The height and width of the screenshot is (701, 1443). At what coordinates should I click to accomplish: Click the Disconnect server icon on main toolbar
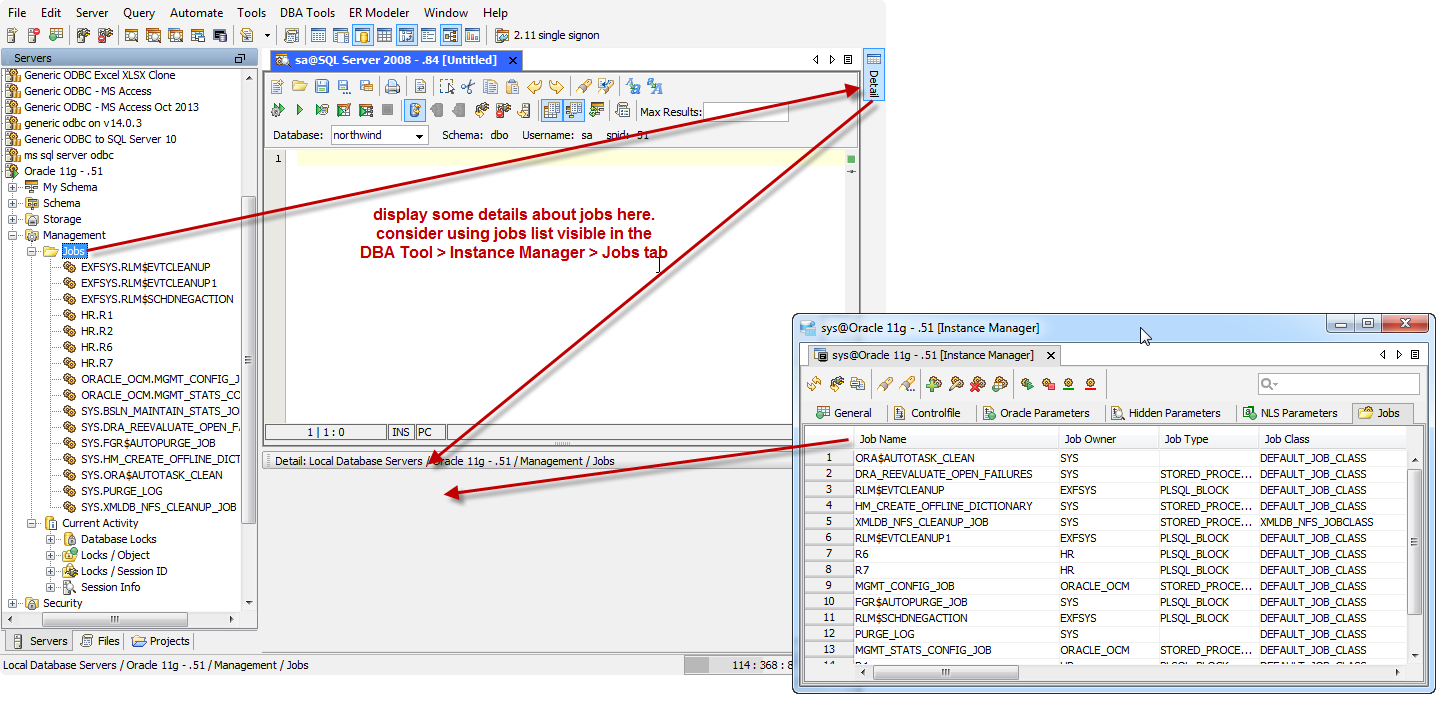click(x=105, y=35)
